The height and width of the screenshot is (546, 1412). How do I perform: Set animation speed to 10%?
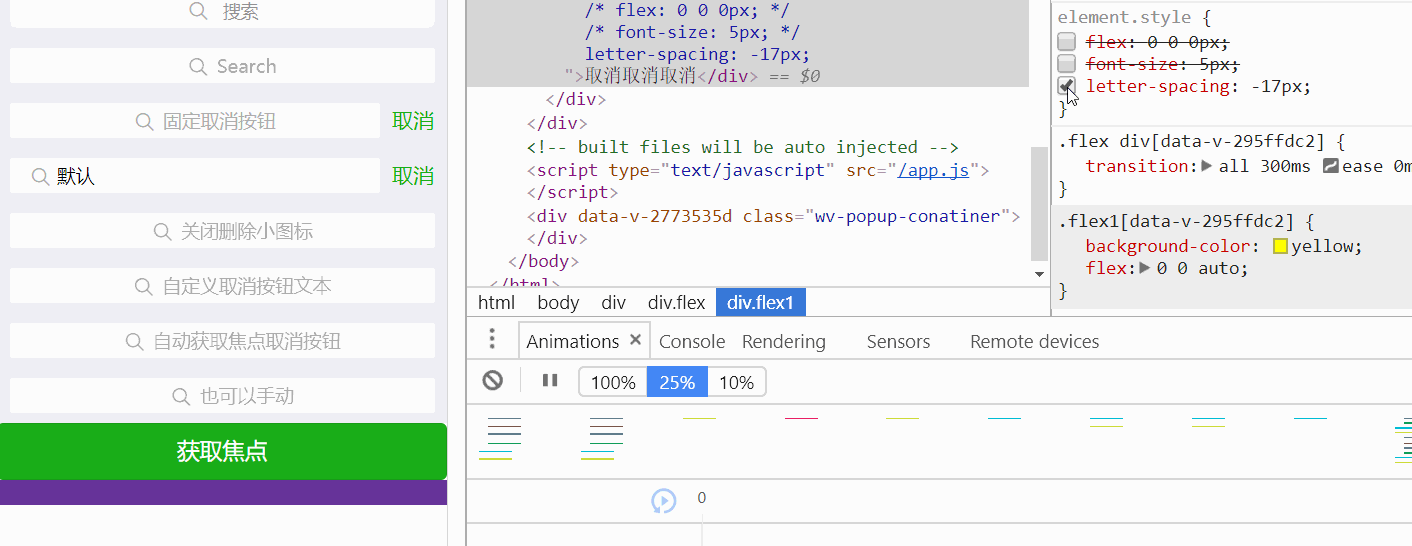pos(737,382)
